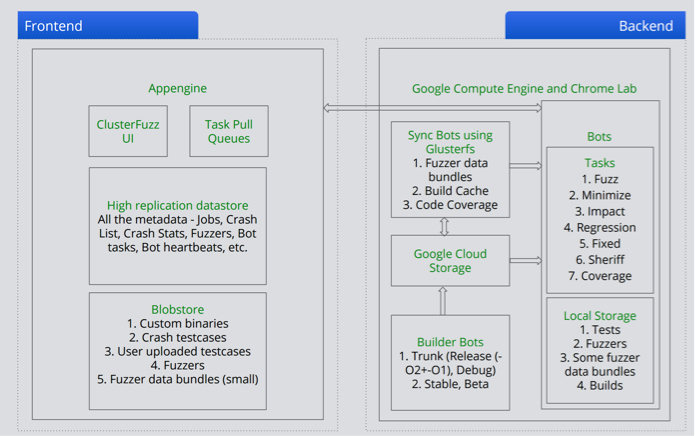Click '2. Build Cache' line
Viewport: 695px width, 436px height.
(450, 191)
